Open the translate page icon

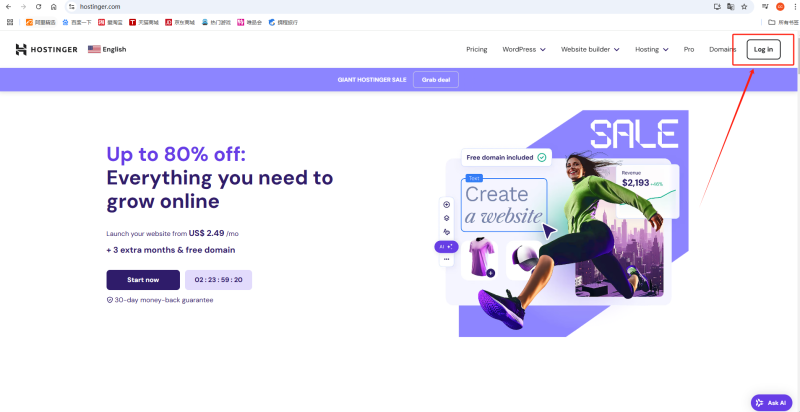tap(731, 7)
